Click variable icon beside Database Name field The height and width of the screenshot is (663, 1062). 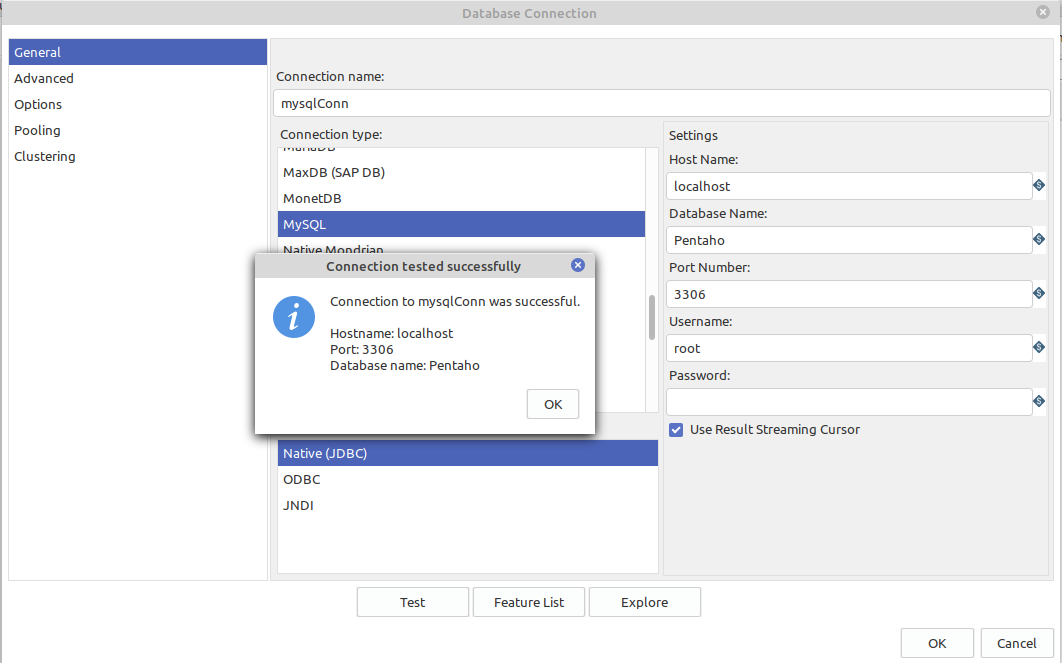(x=1039, y=240)
